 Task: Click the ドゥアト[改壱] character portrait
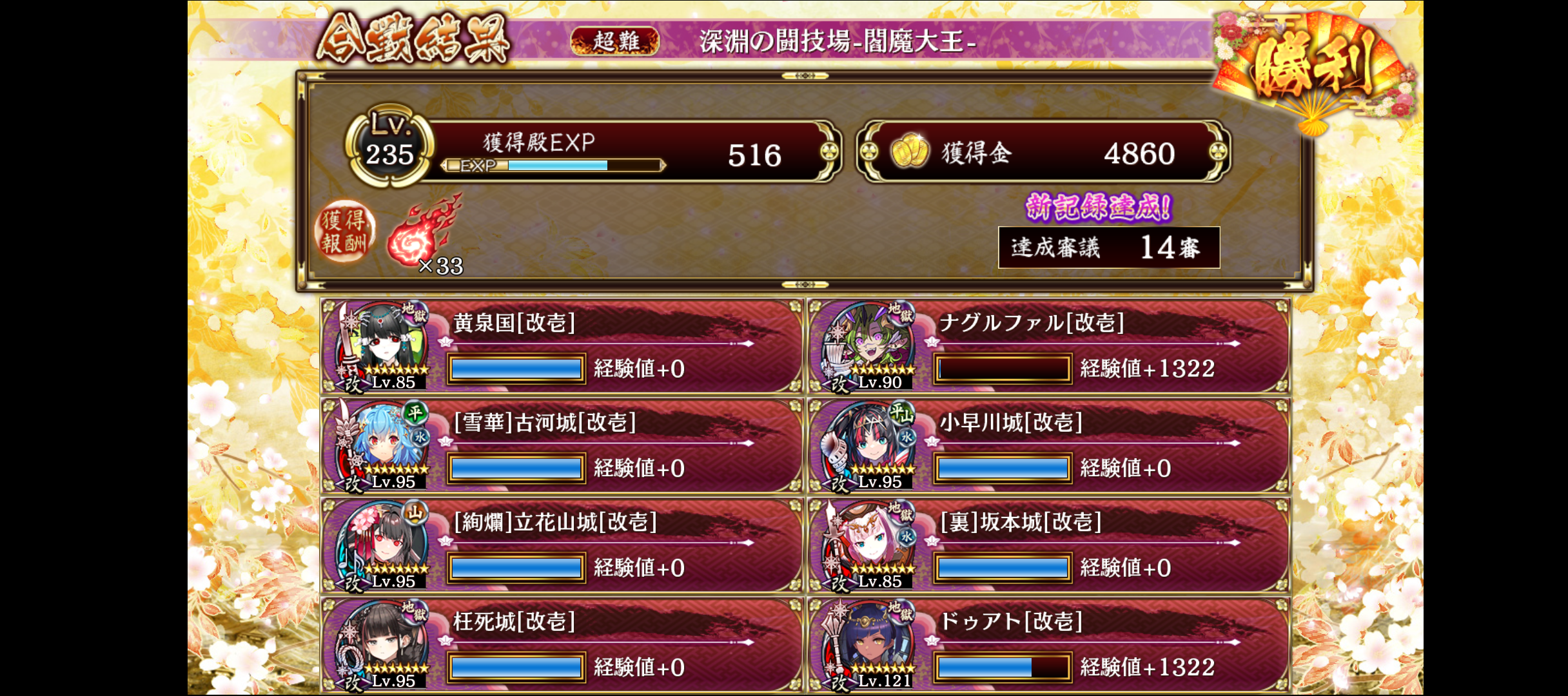[869, 645]
